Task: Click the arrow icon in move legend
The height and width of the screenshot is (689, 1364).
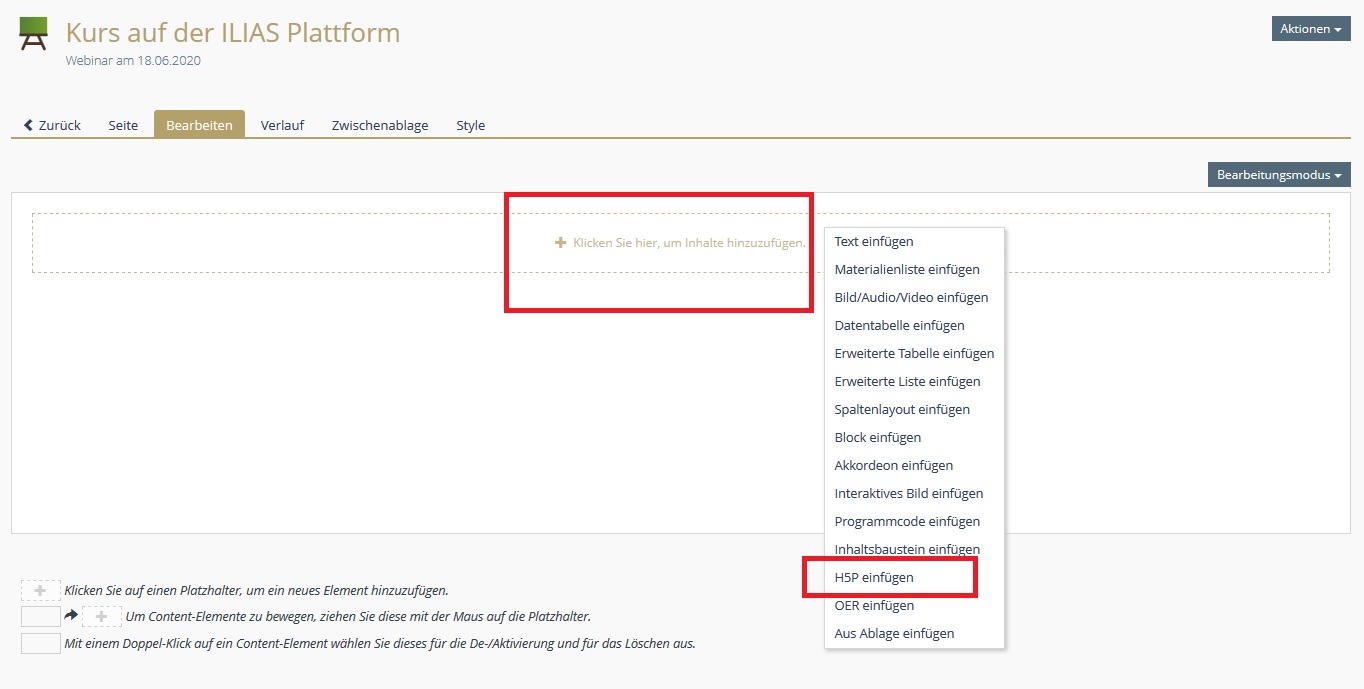Action: coord(71,616)
